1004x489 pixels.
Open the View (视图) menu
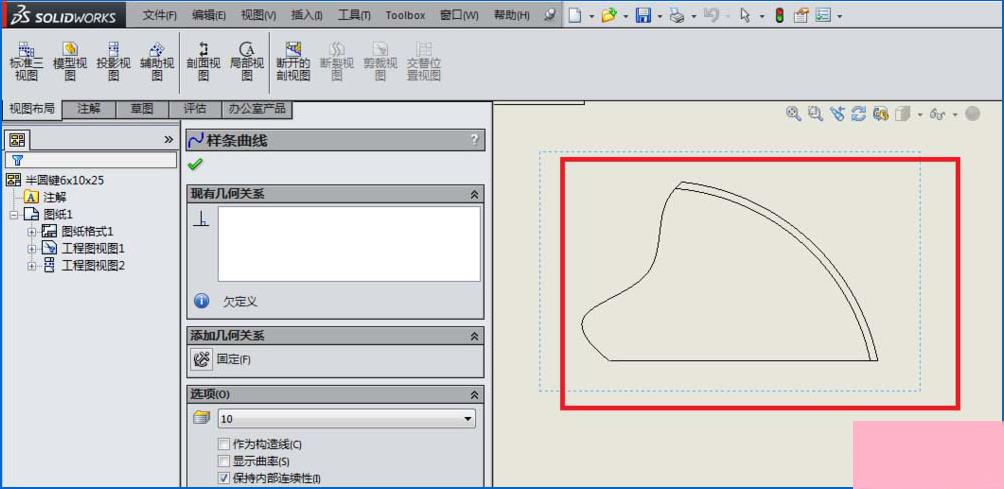259,15
